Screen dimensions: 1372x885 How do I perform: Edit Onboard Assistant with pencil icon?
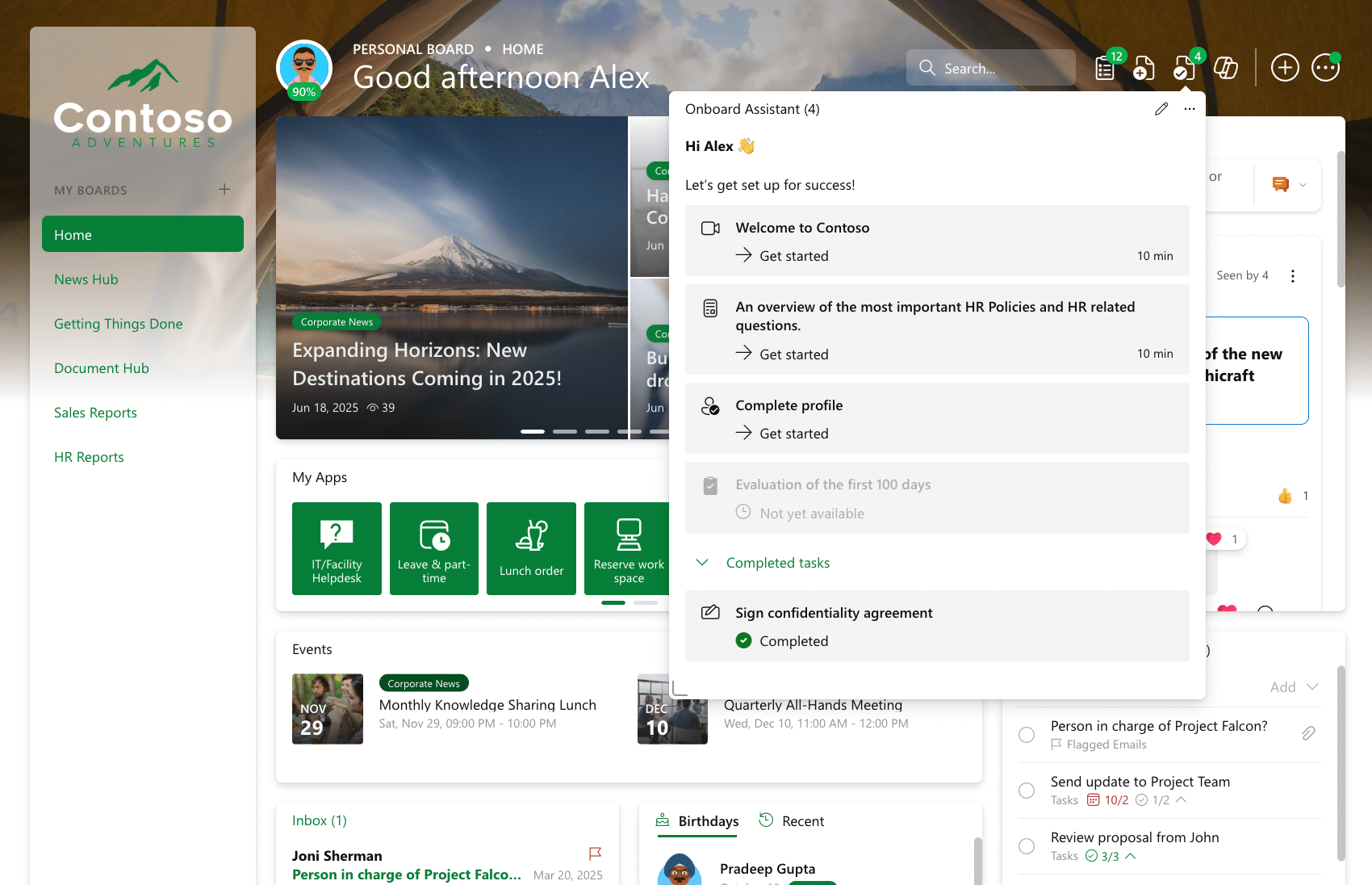tap(1161, 109)
